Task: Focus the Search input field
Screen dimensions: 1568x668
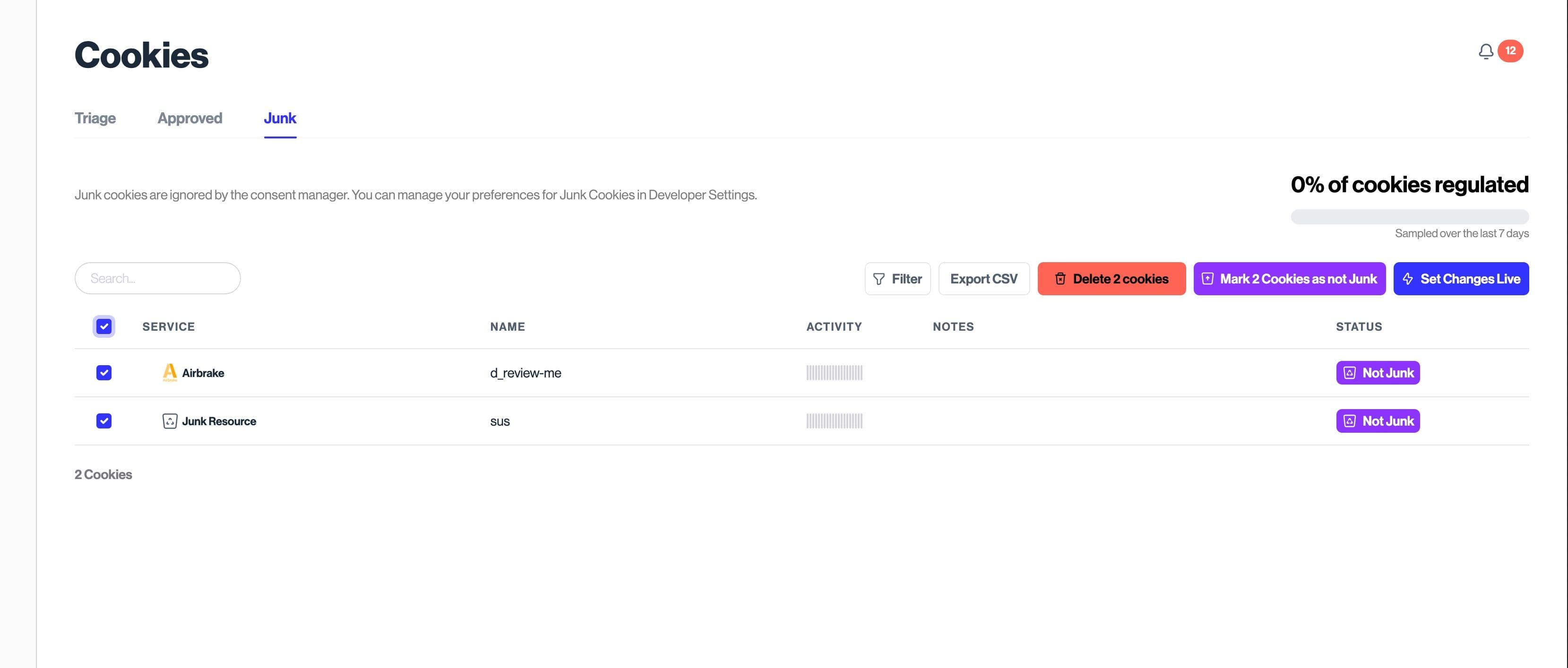Action: point(158,279)
